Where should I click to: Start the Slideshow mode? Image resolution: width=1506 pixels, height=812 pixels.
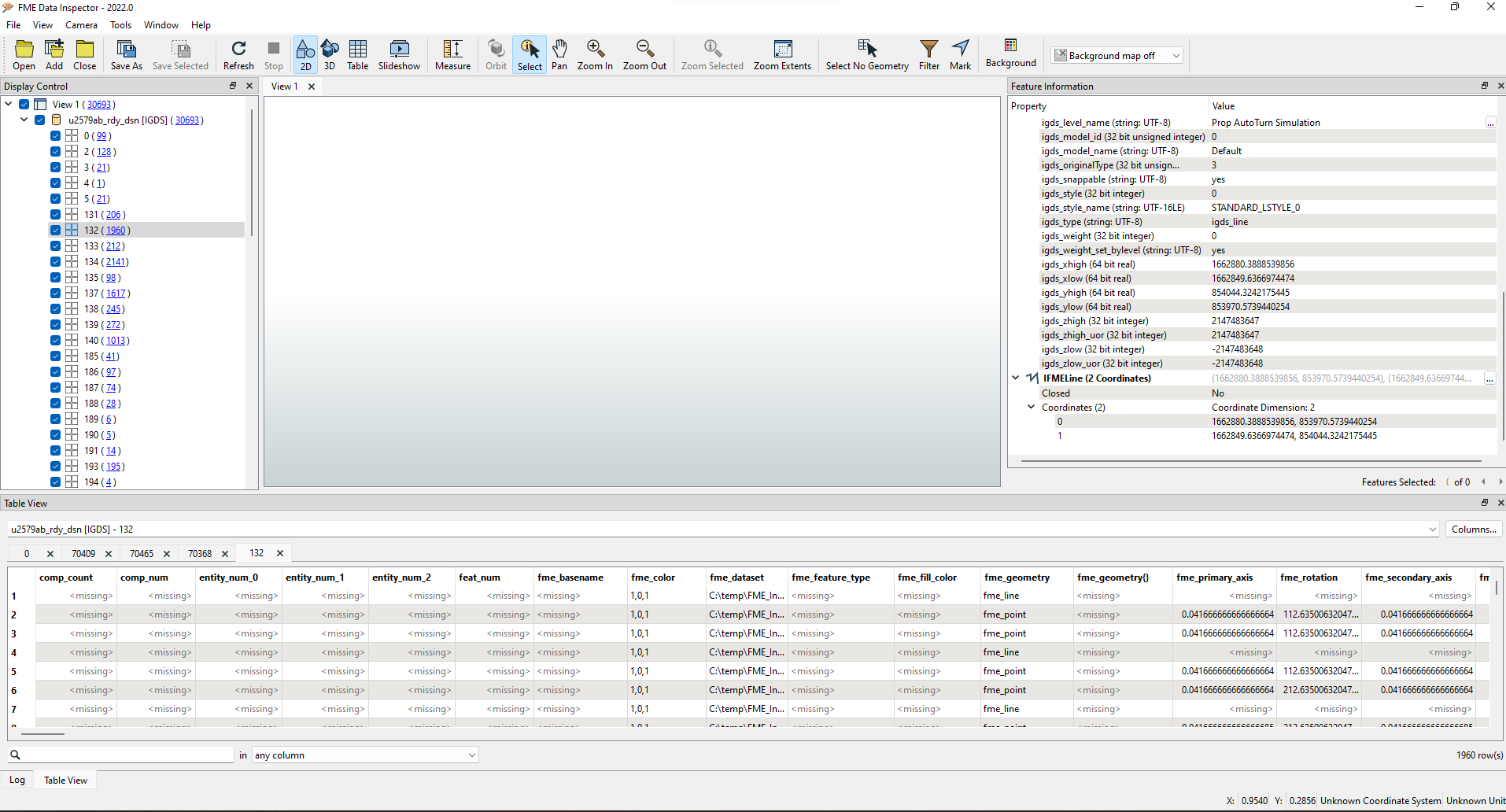[399, 55]
